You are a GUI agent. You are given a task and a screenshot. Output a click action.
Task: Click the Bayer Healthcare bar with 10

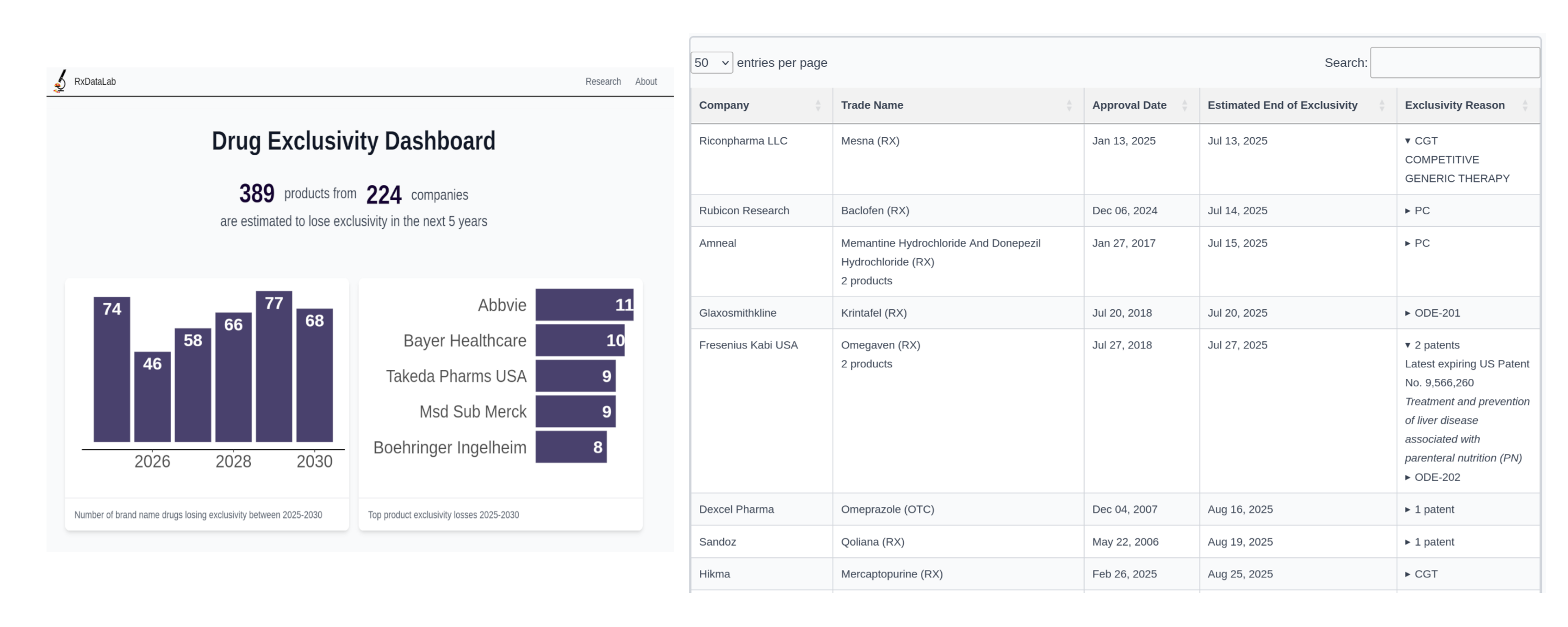tap(580, 340)
